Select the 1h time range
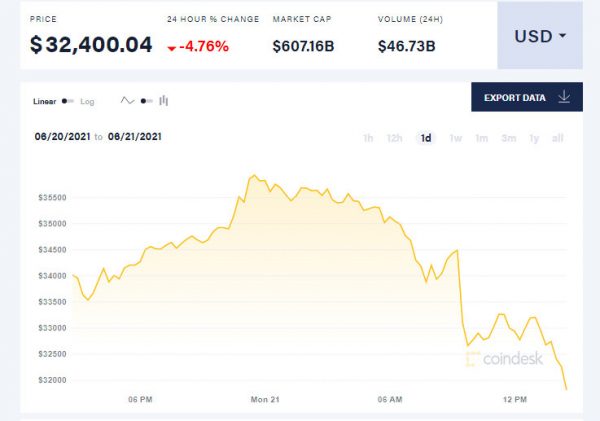Viewport: 600px width, 421px height. point(368,138)
